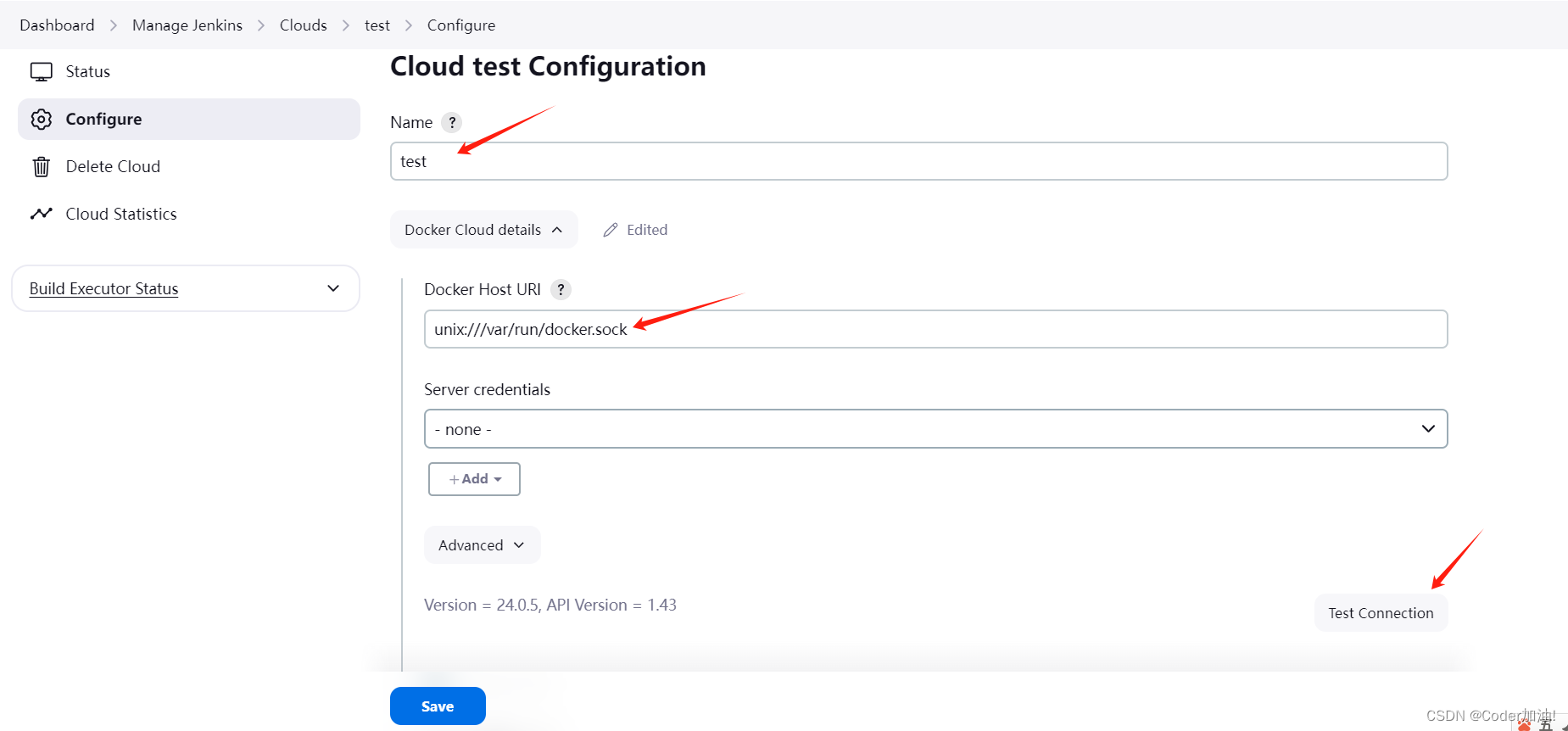Click the Edited pencil icon

click(x=611, y=230)
